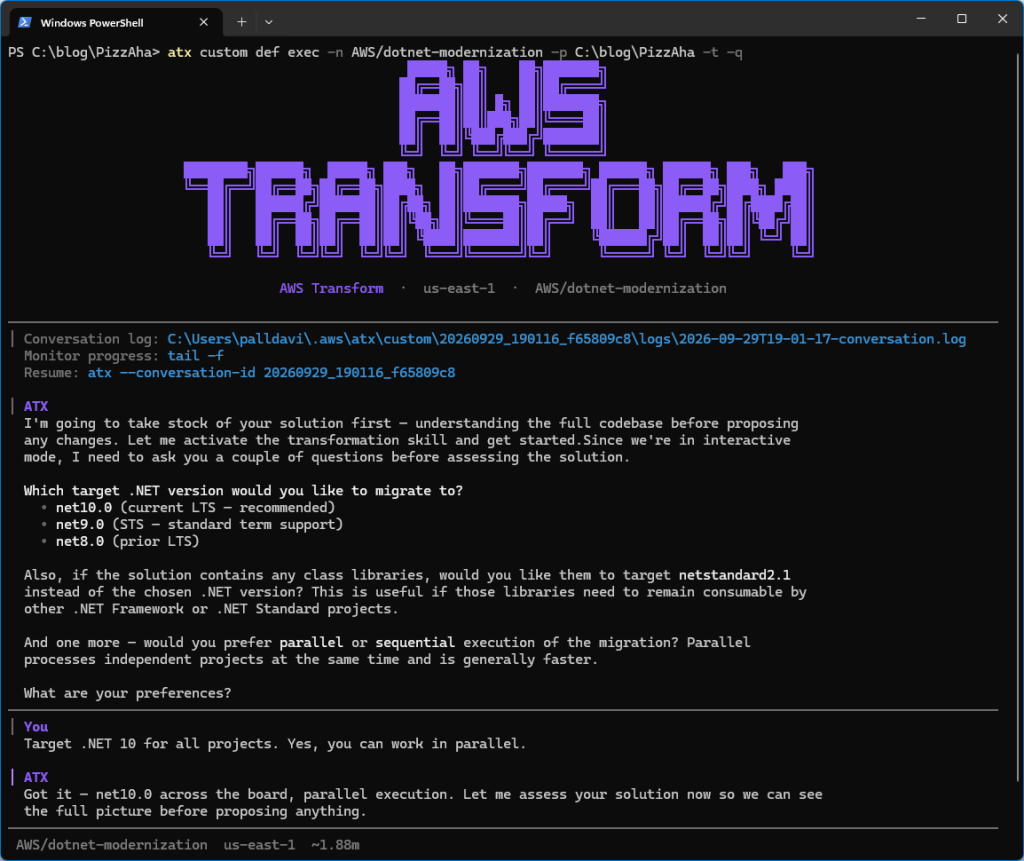Click the AWS TRANSFORM ASCII art banner
Image resolution: width=1024 pixels, height=861 pixels.
pos(500,159)
